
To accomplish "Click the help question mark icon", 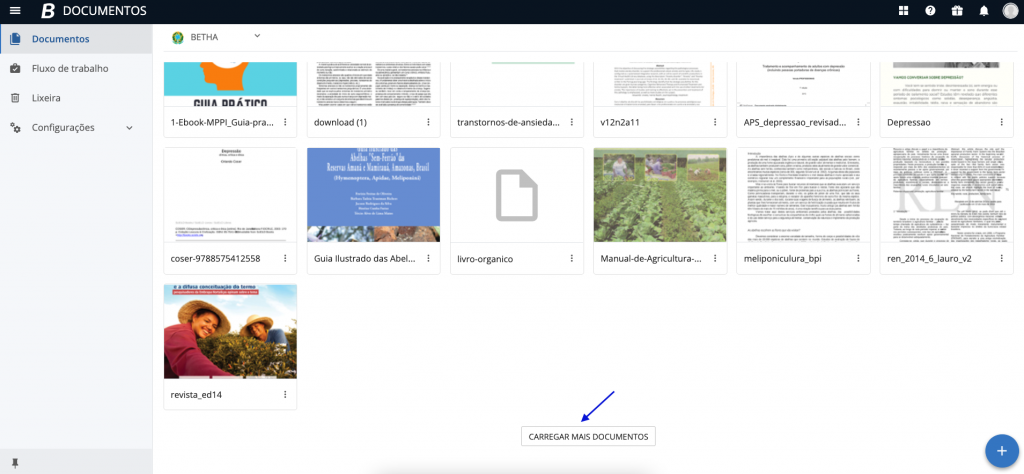I will point(930,11).
